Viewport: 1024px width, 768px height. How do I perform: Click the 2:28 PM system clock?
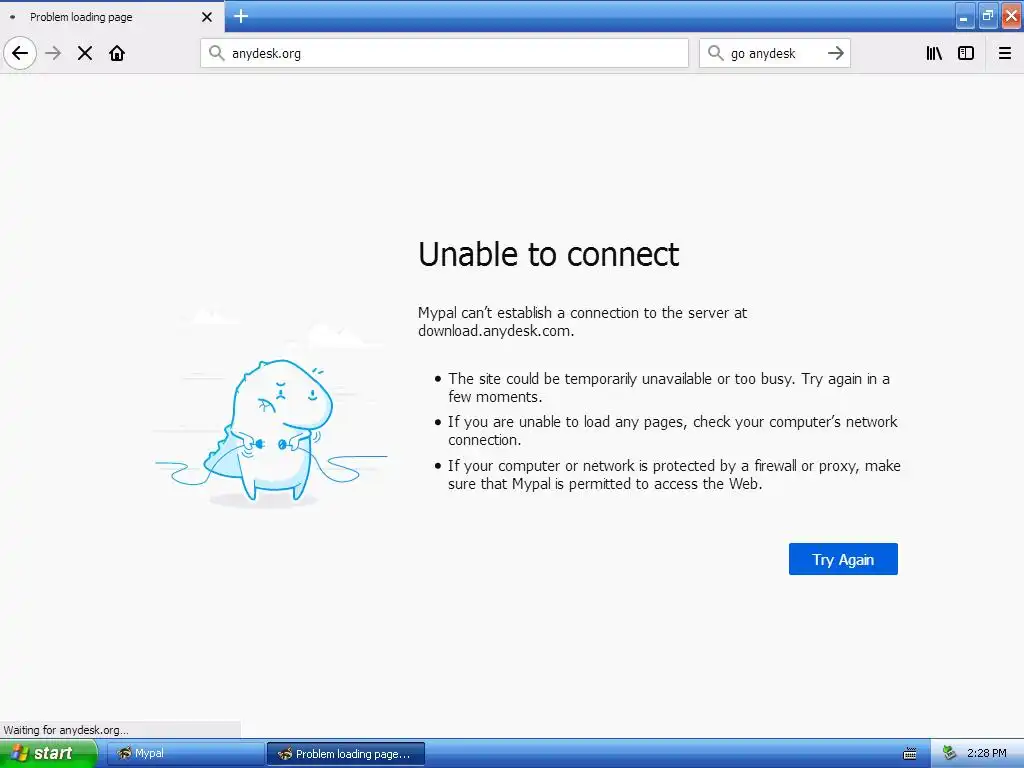(986, 754)
